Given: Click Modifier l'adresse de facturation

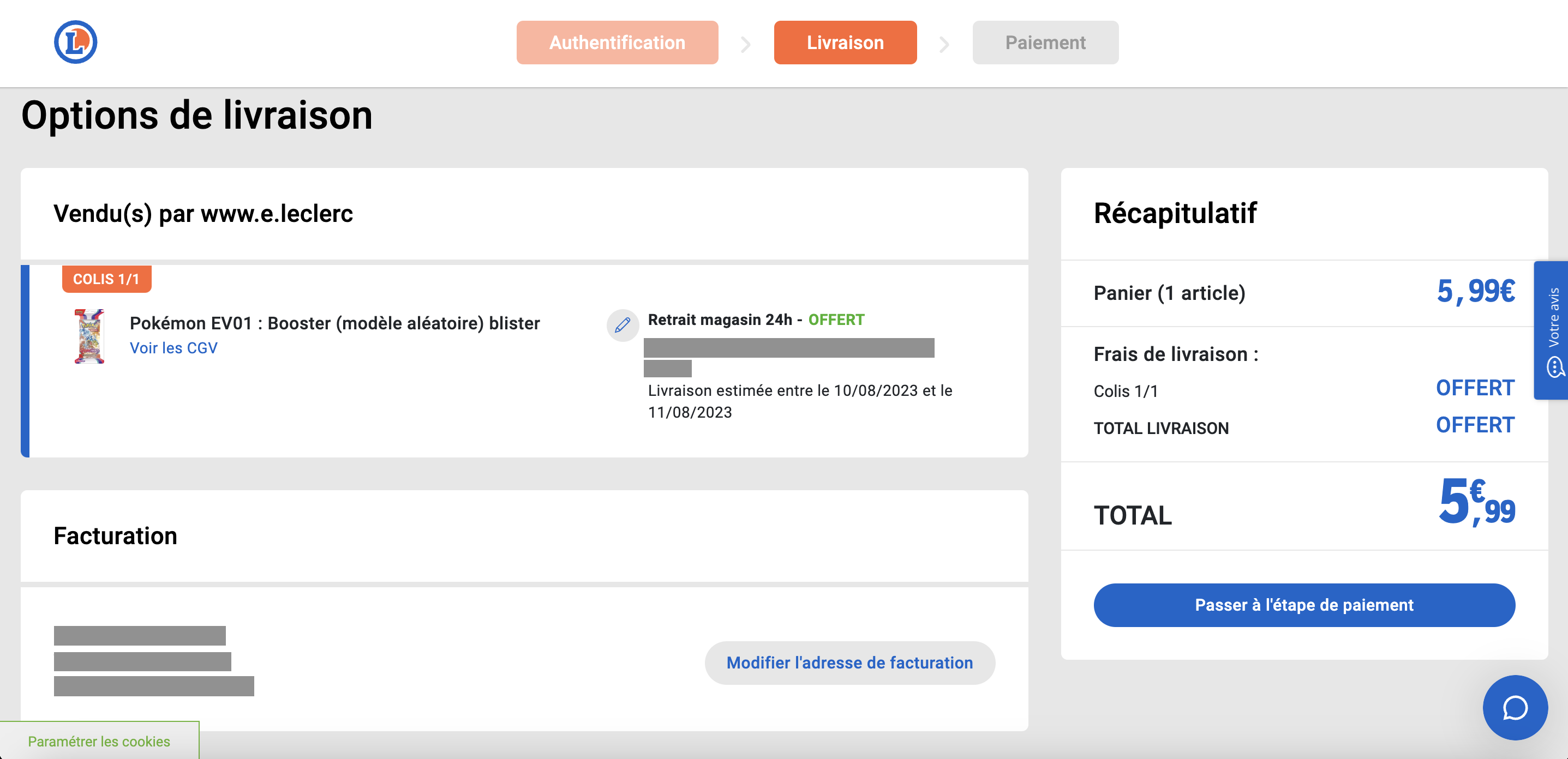Looking at the screenshot, I should (849, 663).
